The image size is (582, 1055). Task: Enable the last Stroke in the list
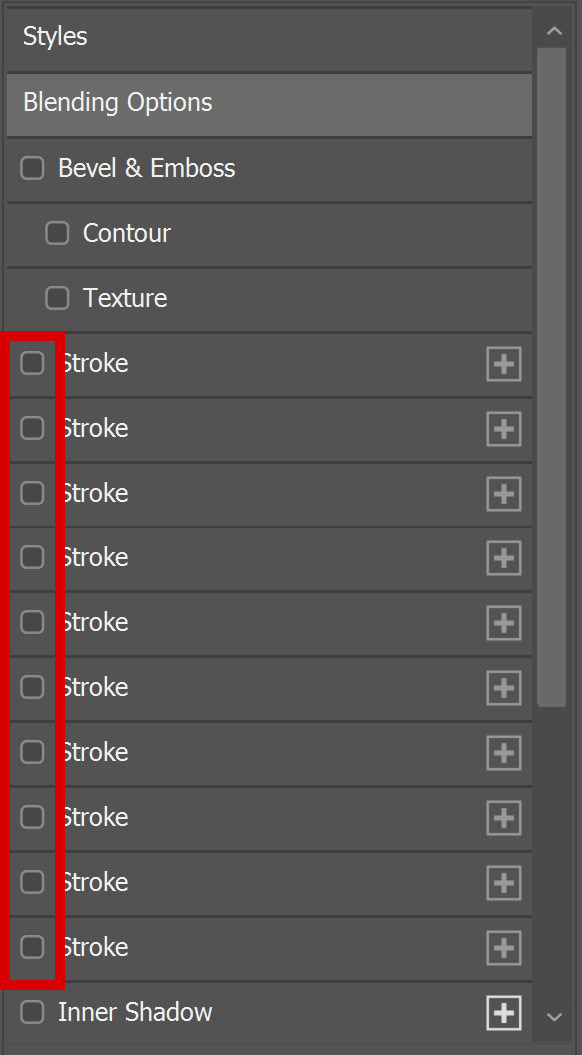click(31, 948)
